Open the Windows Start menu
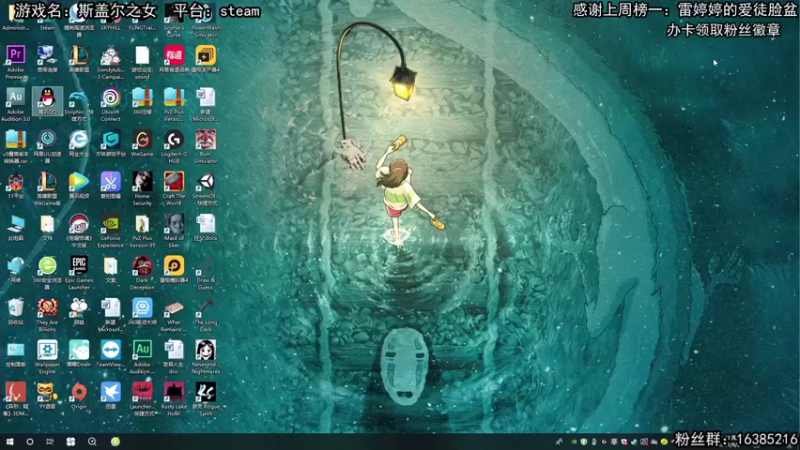 [x=10, y=442]
